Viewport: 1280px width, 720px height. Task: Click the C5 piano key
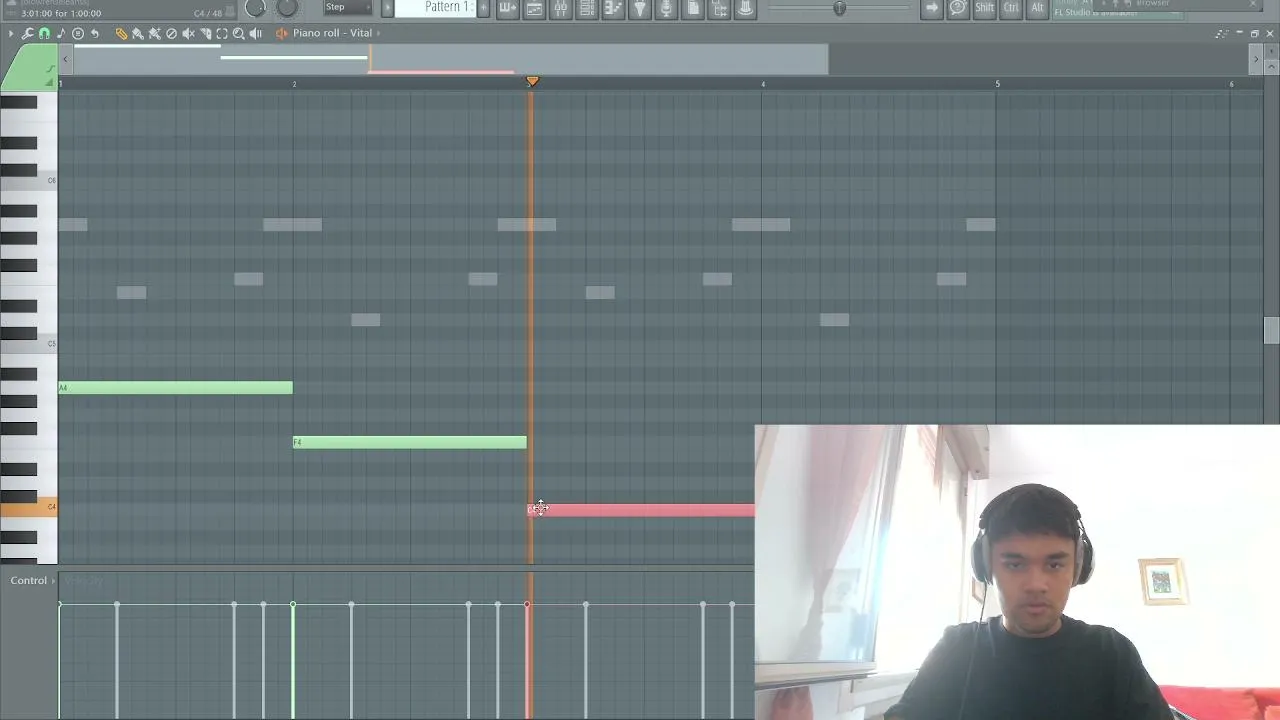pyautogui.click(x=29, y=344)
